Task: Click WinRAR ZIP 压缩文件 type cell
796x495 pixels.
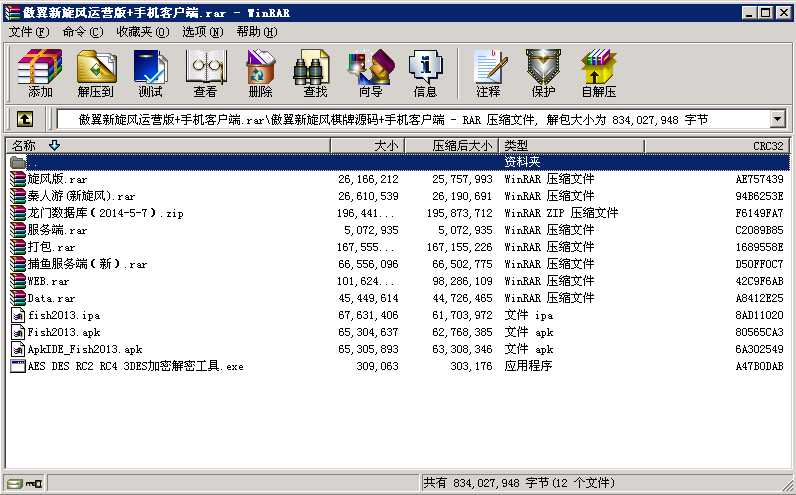Action: 561,213
